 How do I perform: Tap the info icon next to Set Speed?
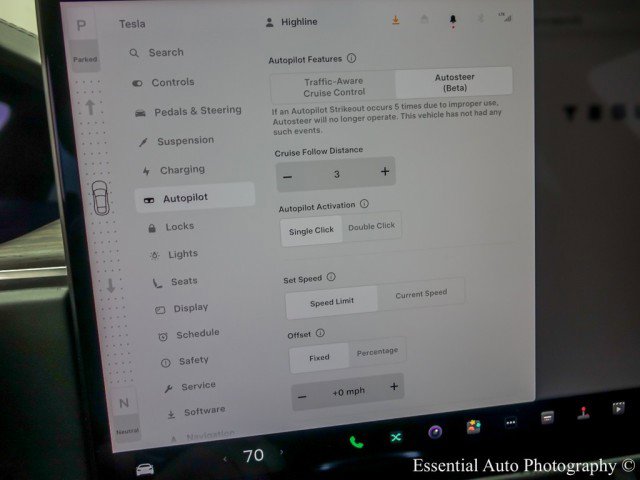(331, 277)
